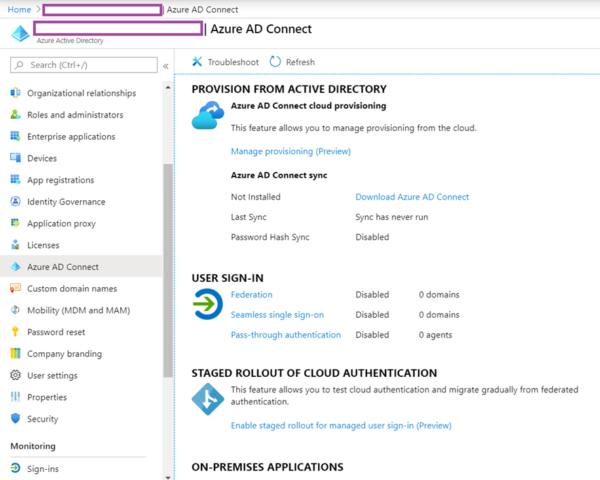Click Azure AD Connect breadcrumb text
The image size is (600, 480).
pyautogui.click(x=202, y=10)
